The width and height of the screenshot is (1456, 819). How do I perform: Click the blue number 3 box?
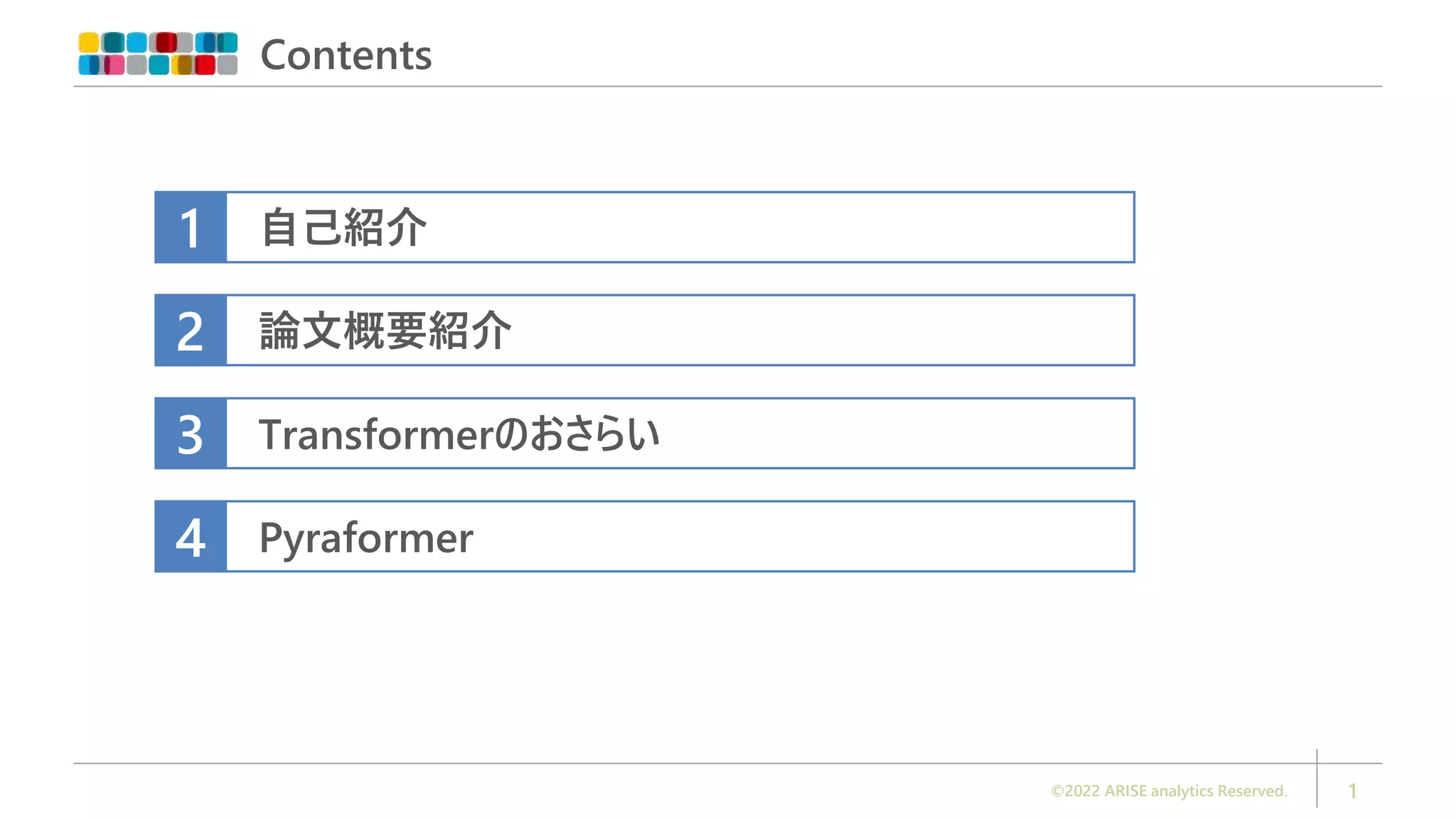click(x=191, y=434)
